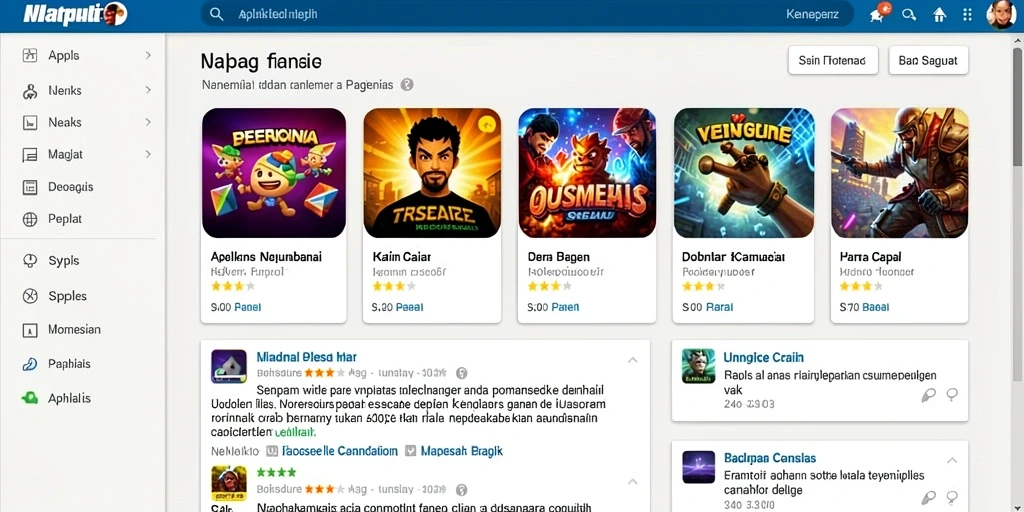Open user profile avatar at top right
1024x512 pixels.
[1001, 14]
